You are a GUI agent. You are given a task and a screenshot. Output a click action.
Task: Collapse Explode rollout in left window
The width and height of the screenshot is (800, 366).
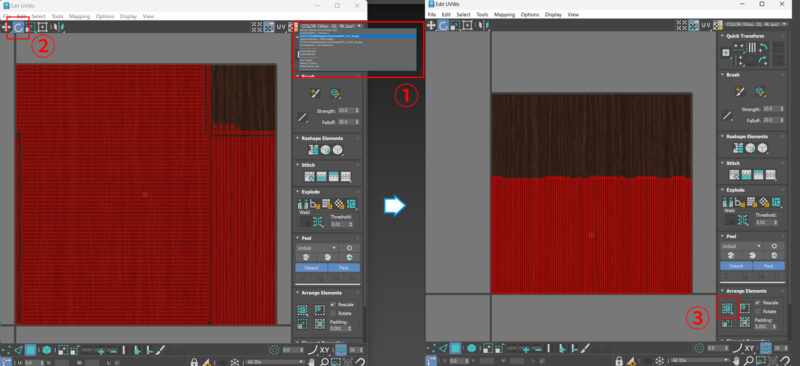(297, 192)
